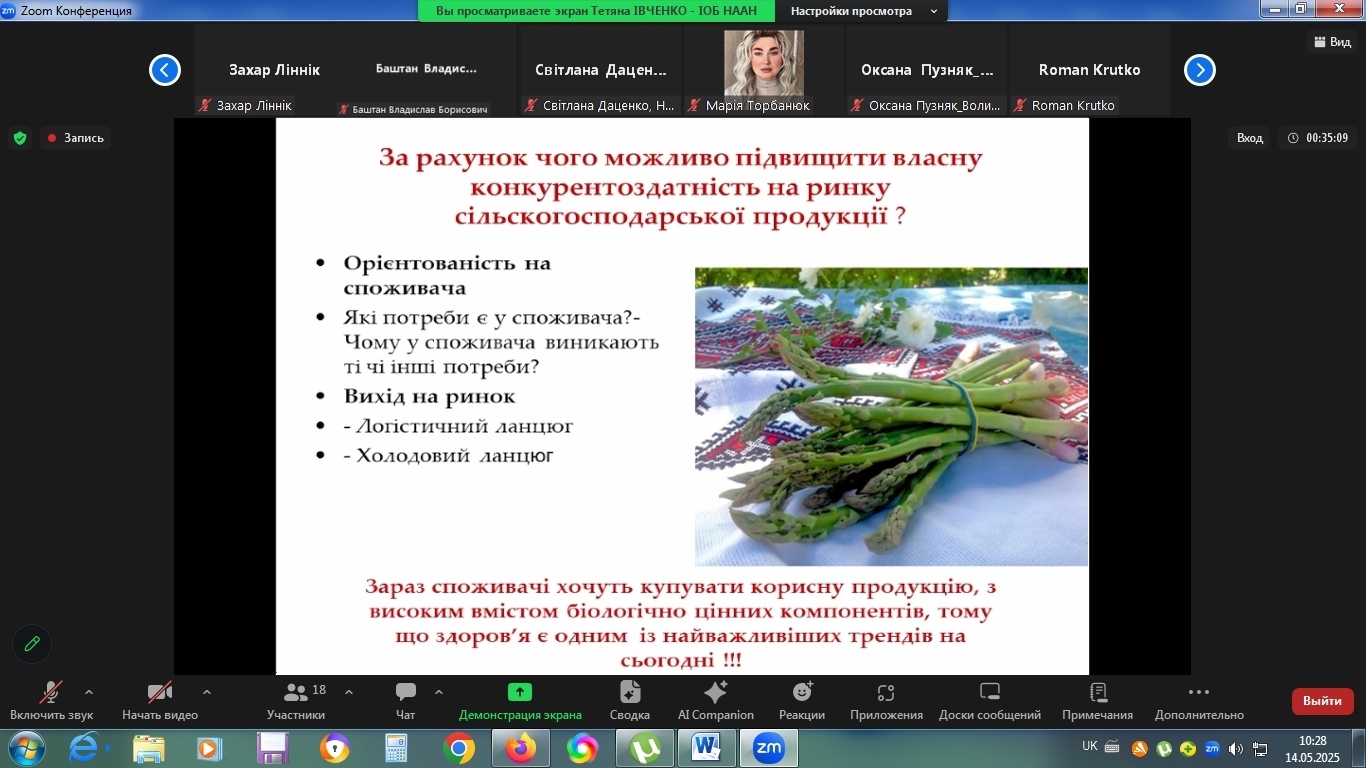Open the Чат panel

click(405, 701)
